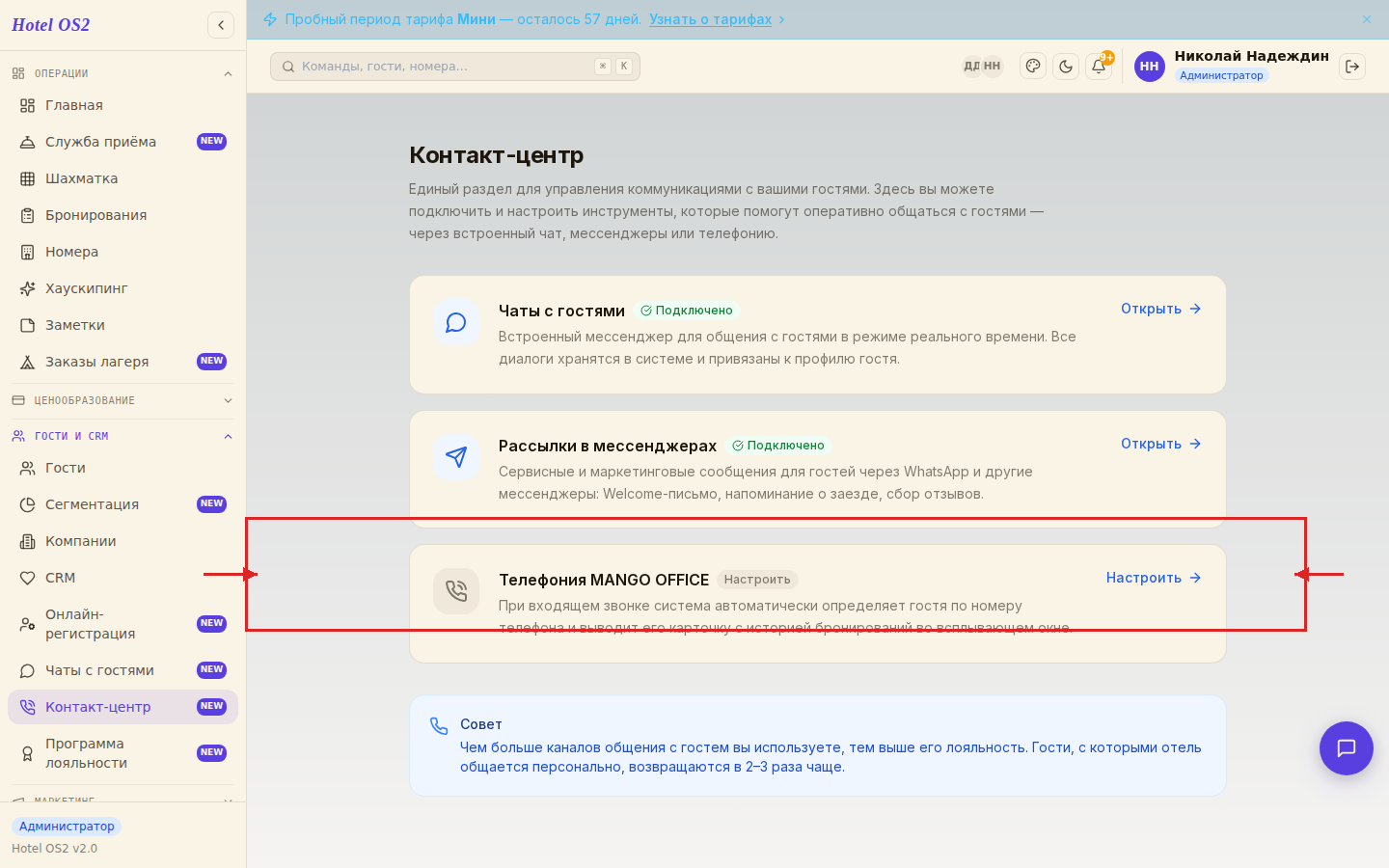
Task: Open Чаты с гостями sidebar item
Action: (x=123, y=670)
